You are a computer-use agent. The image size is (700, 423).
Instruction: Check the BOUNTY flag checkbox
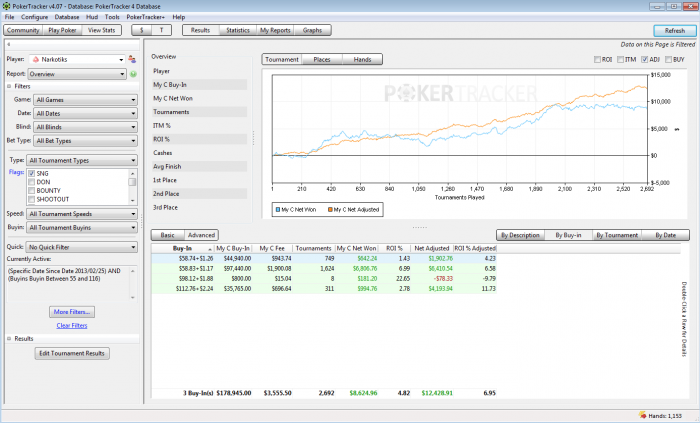[x=32, y=191]
